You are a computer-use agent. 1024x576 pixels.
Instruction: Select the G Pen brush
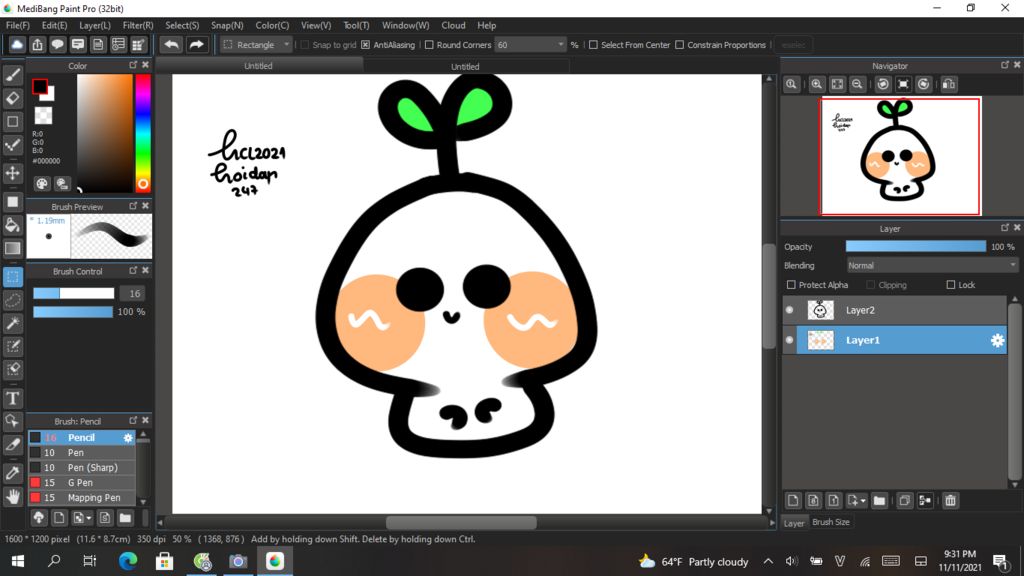point(82,483)
